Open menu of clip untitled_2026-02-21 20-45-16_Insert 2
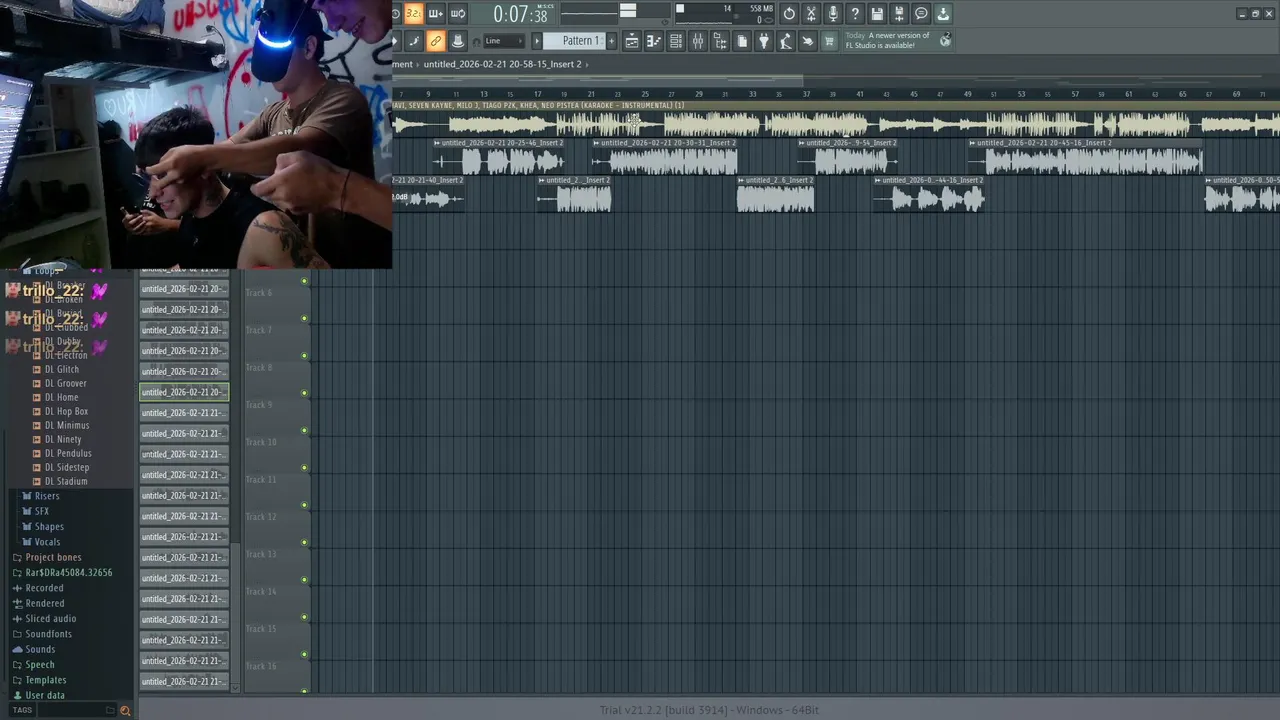Image resolution: width=1280 pixels, height=720 pixels. (972, 143)
